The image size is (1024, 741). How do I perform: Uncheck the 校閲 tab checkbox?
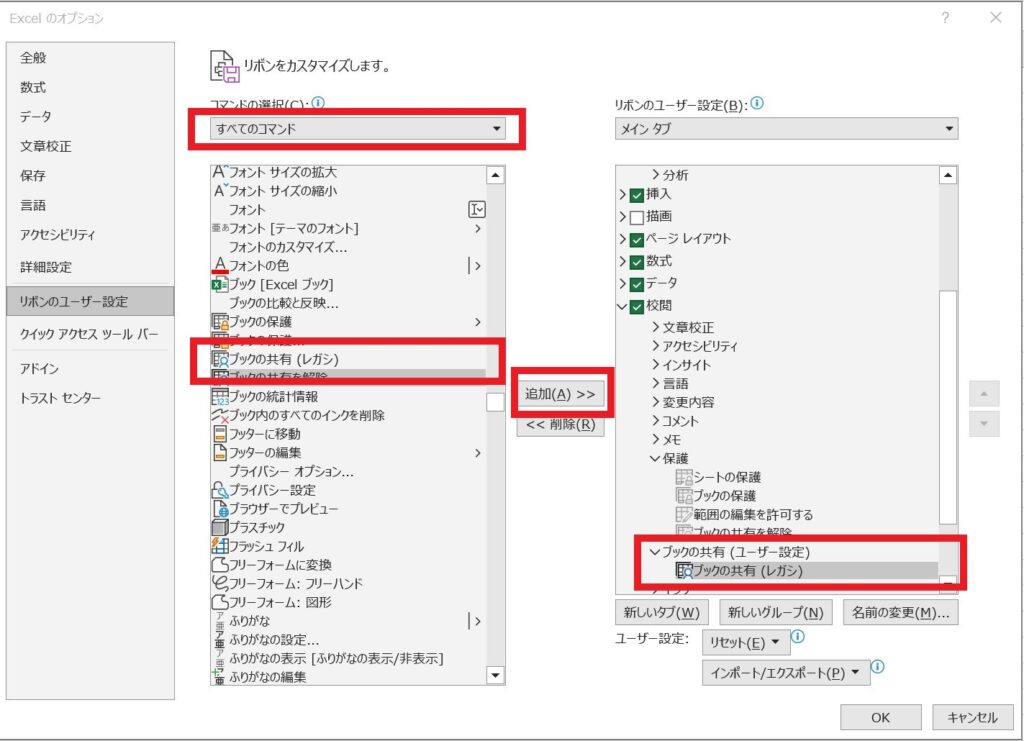point(637,307)
